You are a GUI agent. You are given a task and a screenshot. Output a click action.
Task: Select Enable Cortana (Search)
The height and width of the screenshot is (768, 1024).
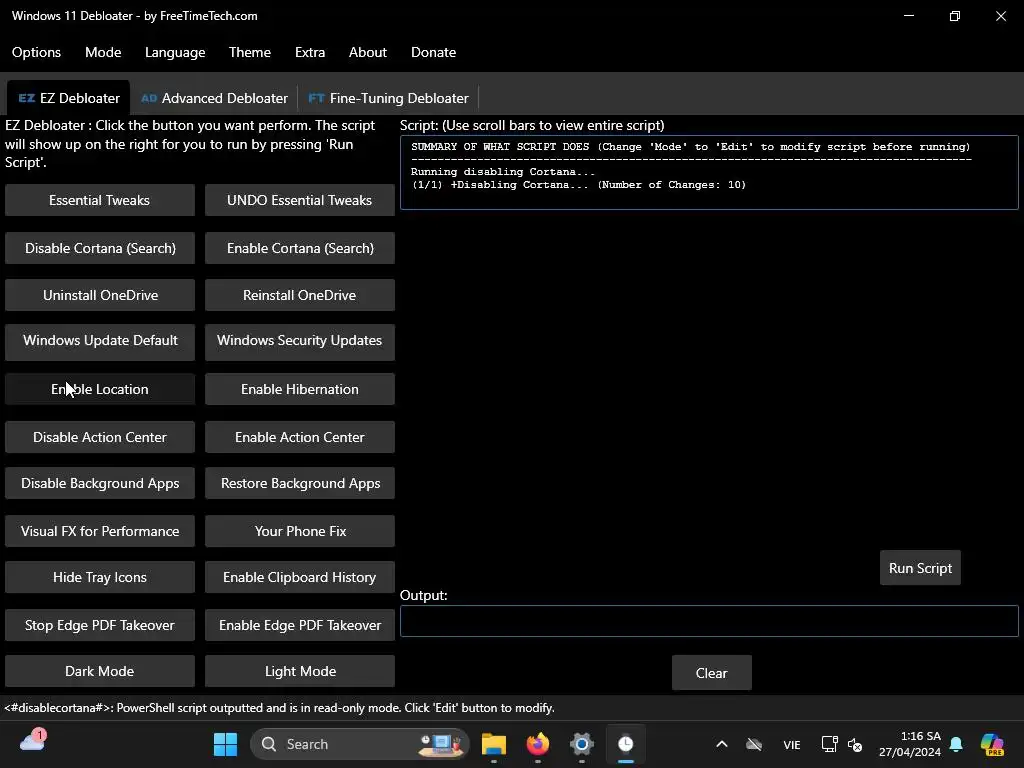pyautogui.click(x=300, y=248)
